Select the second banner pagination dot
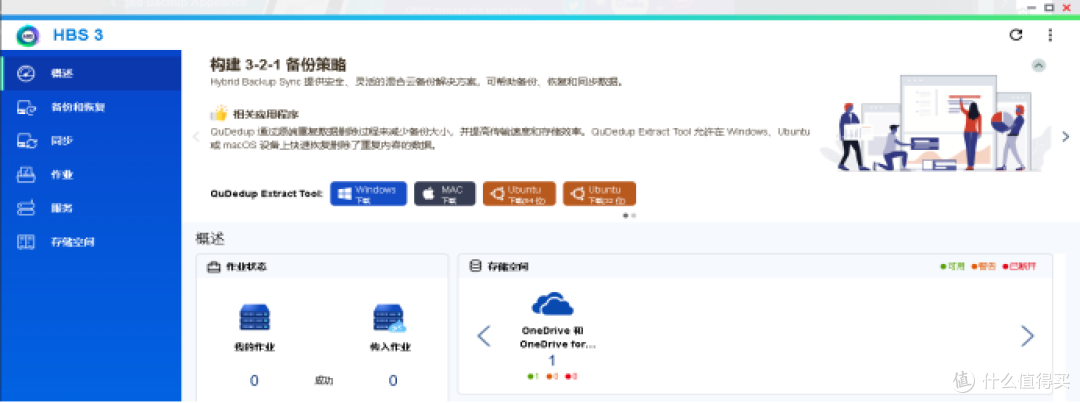Screen dimensions: 1080x403 coord(634,216)
